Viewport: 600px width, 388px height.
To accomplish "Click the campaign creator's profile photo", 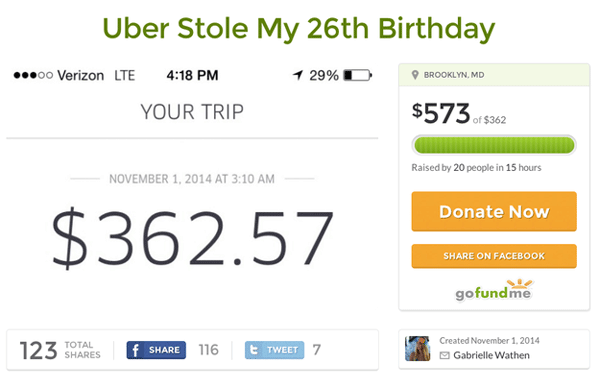I will click(417, 349).
